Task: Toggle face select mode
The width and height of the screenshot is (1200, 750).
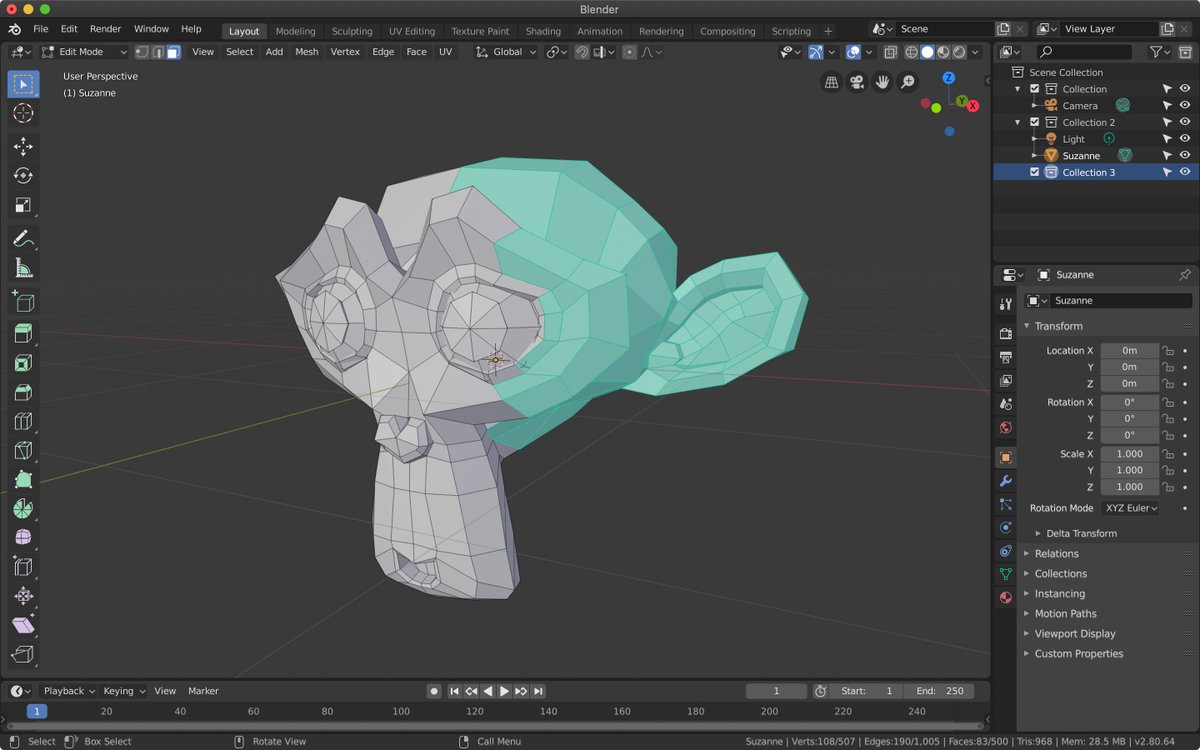Action: [x=173, y=52]
